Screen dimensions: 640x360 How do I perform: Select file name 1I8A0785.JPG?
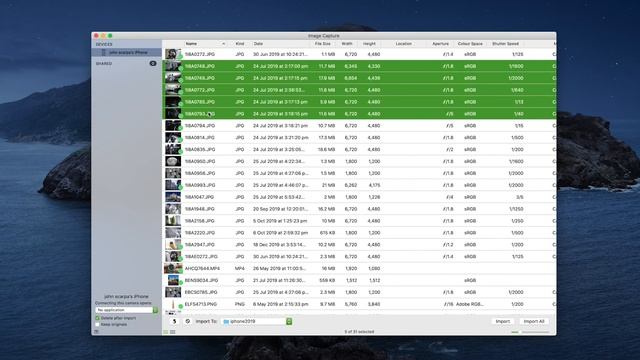click(200, 102)
